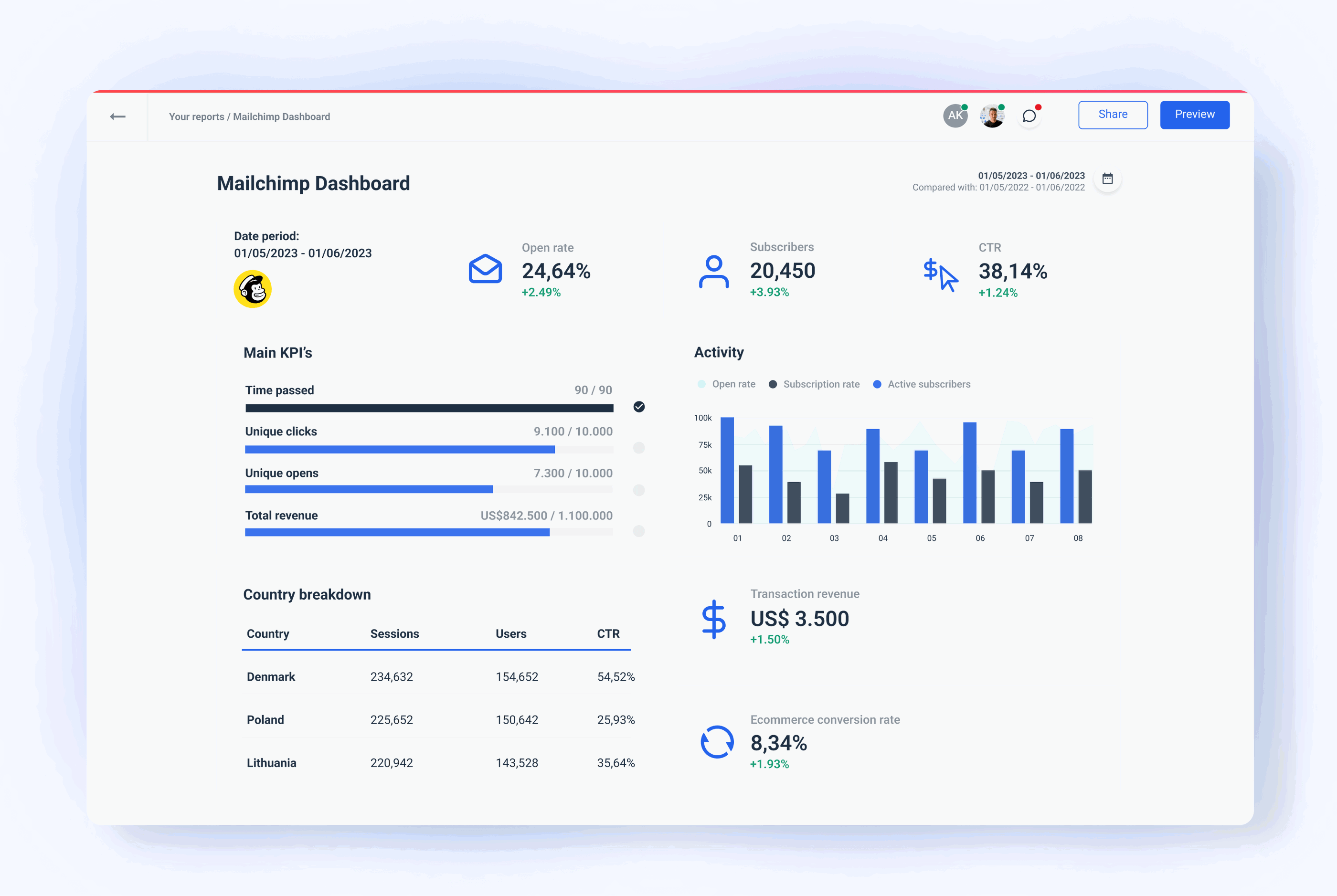This screenshot has width=1337, height=896.
Task: Click the envelope icon next to Open rate
Action: (485, 270)
